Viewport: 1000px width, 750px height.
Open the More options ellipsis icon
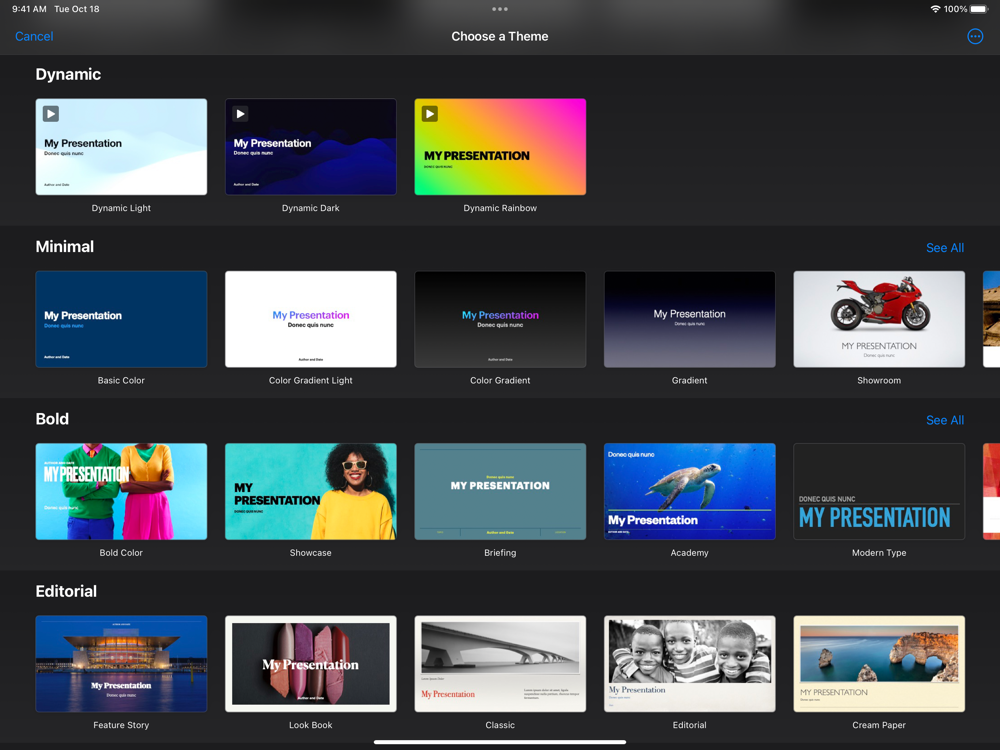coord(974,36)
